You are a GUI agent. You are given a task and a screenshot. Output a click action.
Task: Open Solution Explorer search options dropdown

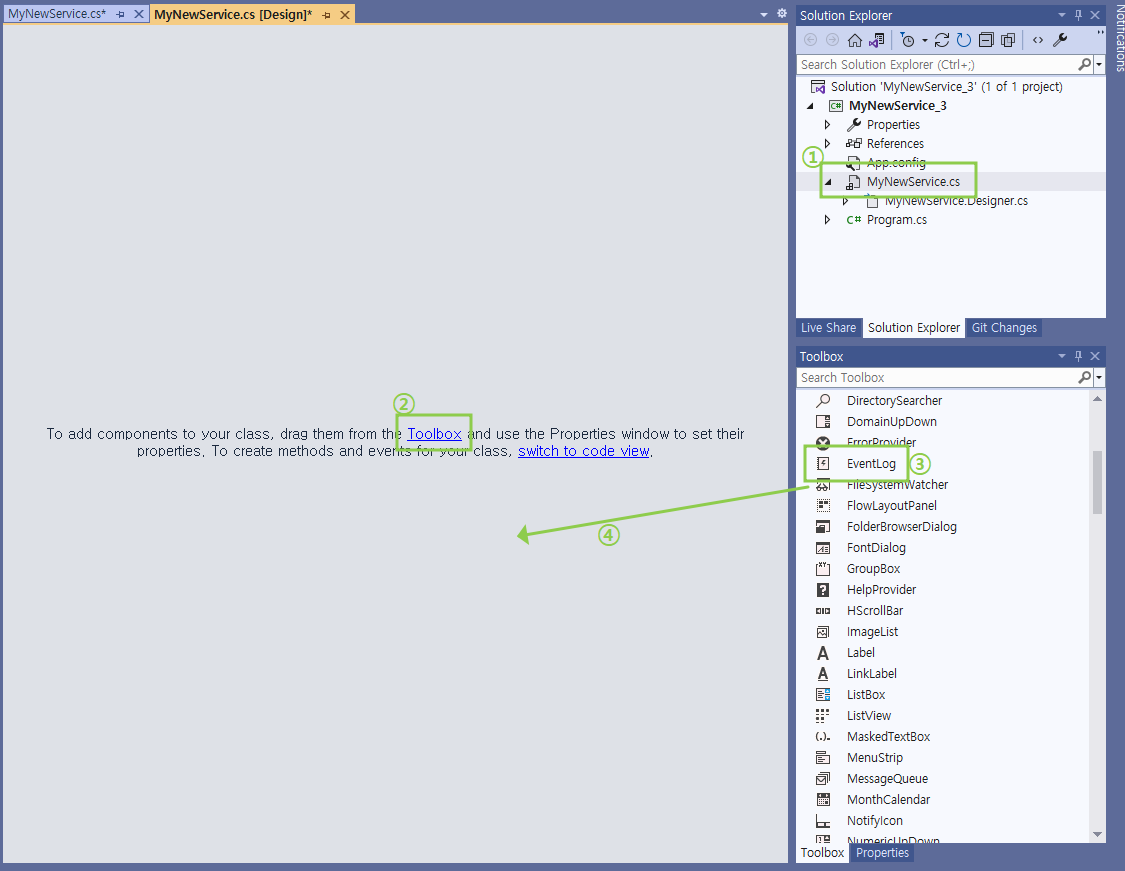(1099, 65)
